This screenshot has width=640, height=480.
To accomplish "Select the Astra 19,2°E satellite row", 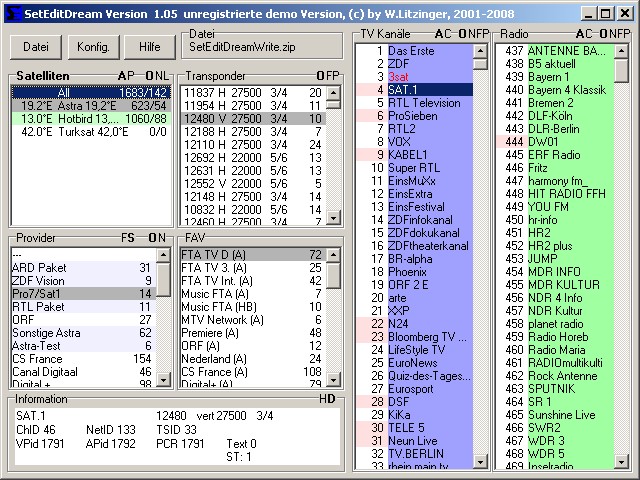I will pyautogui.click(x=91, y=106).
